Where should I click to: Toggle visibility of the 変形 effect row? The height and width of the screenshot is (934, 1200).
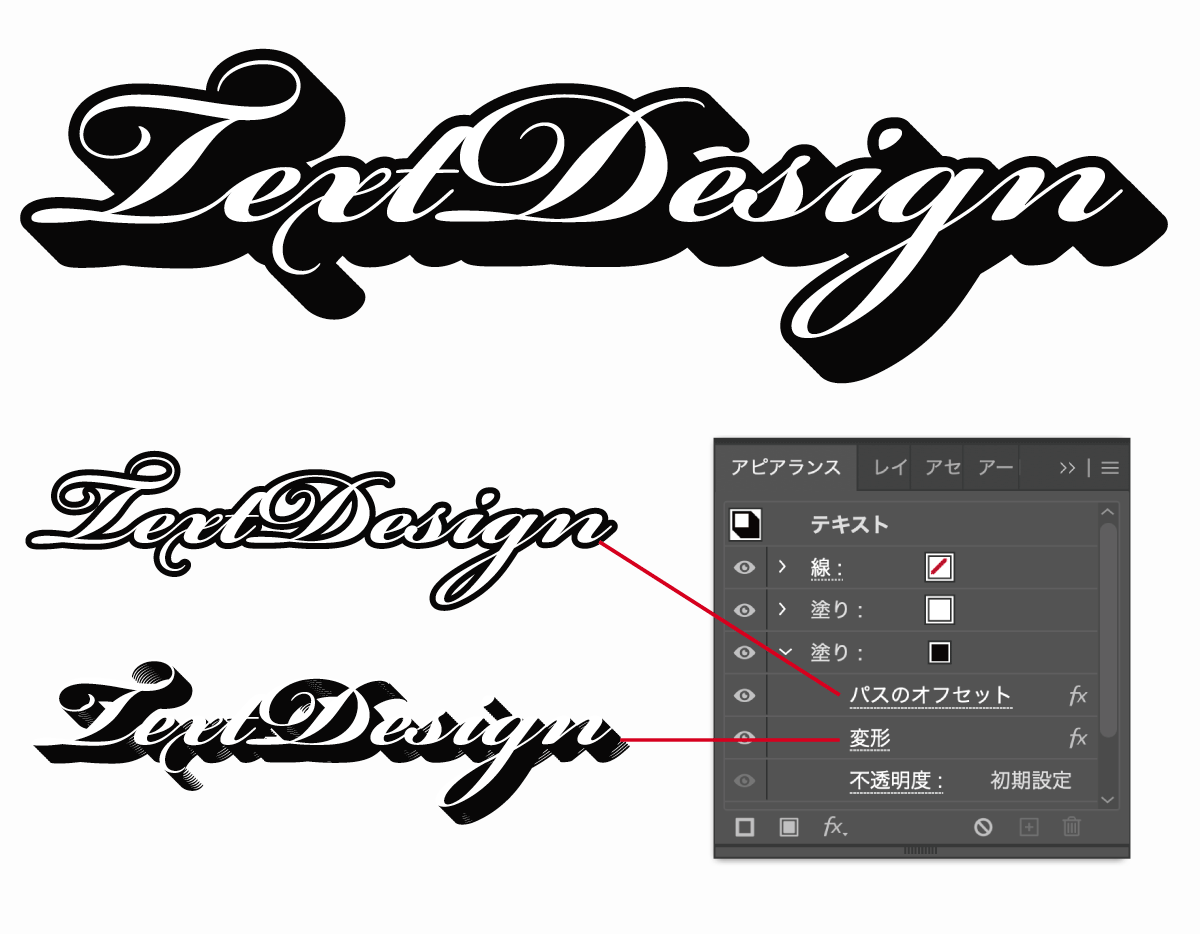tap(745, 738)
